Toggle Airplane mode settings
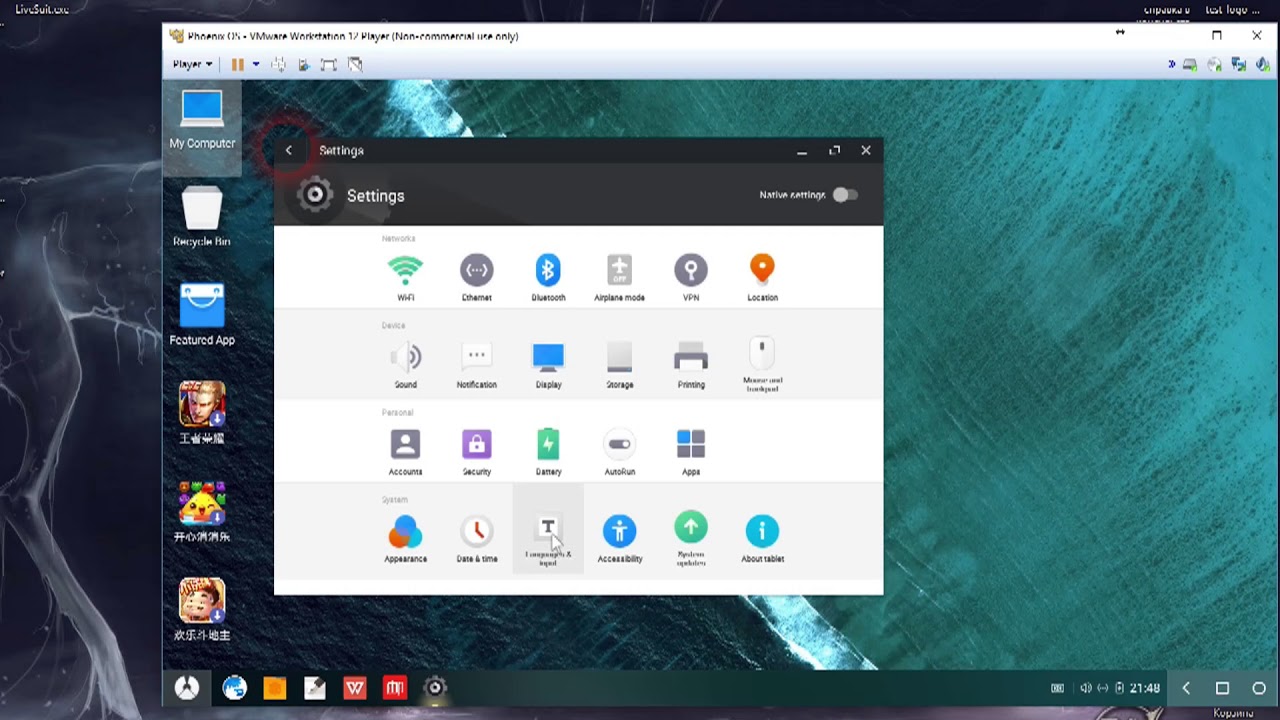This screenshot has height=720, width=1280. pos(619,269)
